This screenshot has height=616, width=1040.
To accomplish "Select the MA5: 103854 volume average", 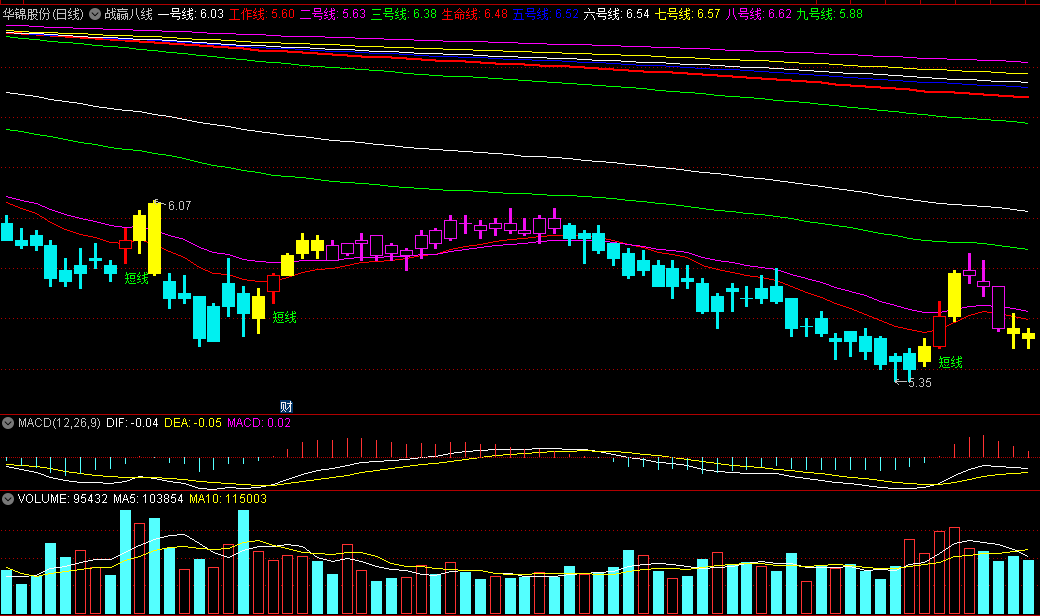I will [x=148, y=499].
